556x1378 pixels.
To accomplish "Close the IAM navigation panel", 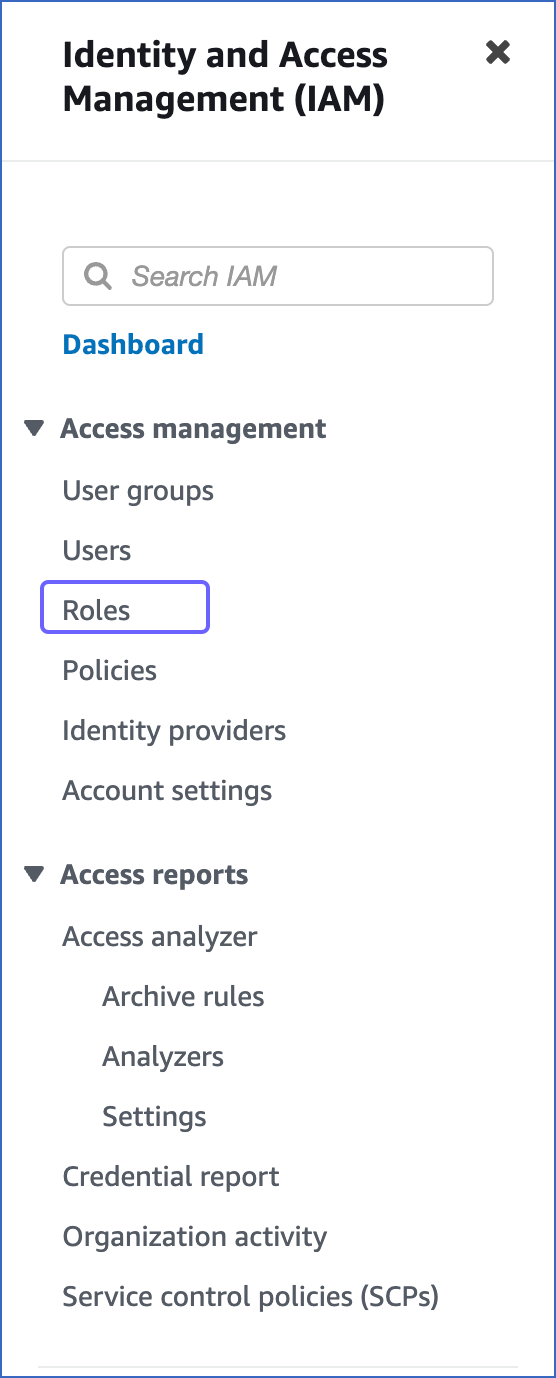I will [x=498, y=52].
